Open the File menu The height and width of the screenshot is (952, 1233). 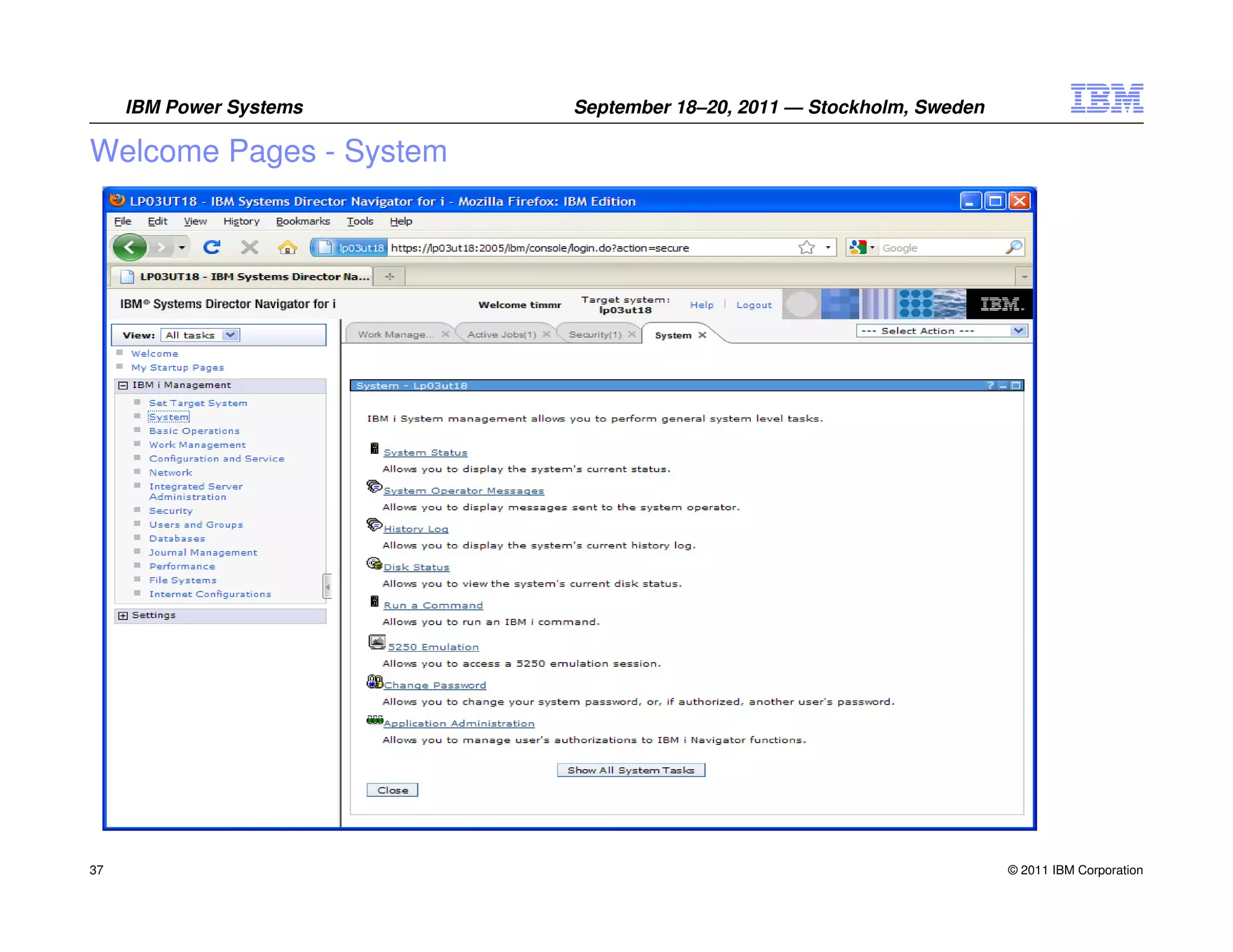click(123, 221)
